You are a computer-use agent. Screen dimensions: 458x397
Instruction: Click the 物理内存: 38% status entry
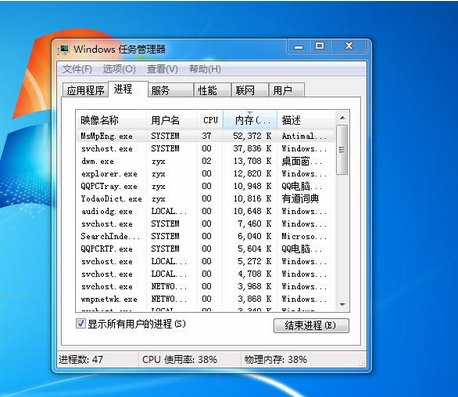[275, 360]
